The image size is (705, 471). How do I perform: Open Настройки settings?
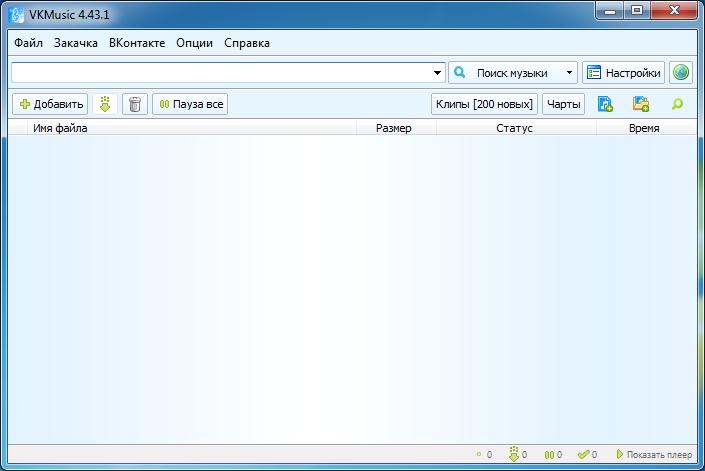[624, 73]
